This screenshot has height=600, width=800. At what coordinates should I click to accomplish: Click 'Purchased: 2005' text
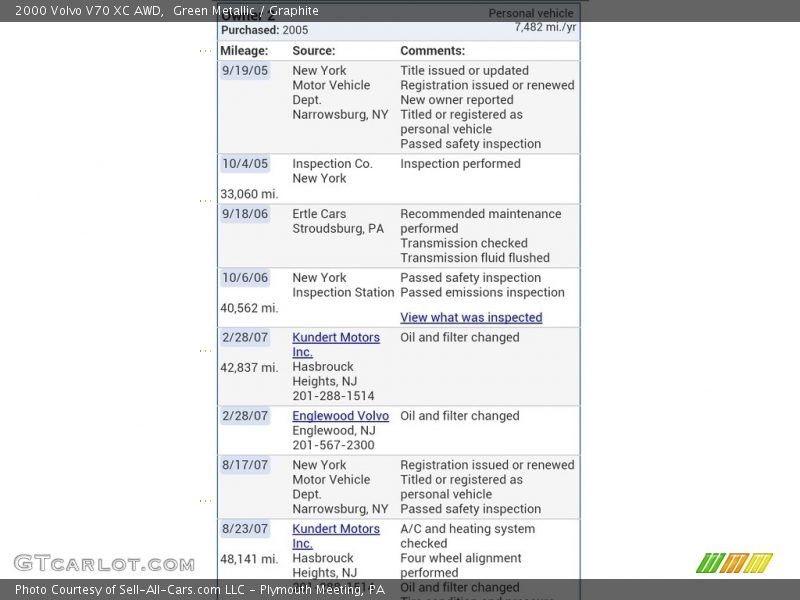tap(264, 30)
